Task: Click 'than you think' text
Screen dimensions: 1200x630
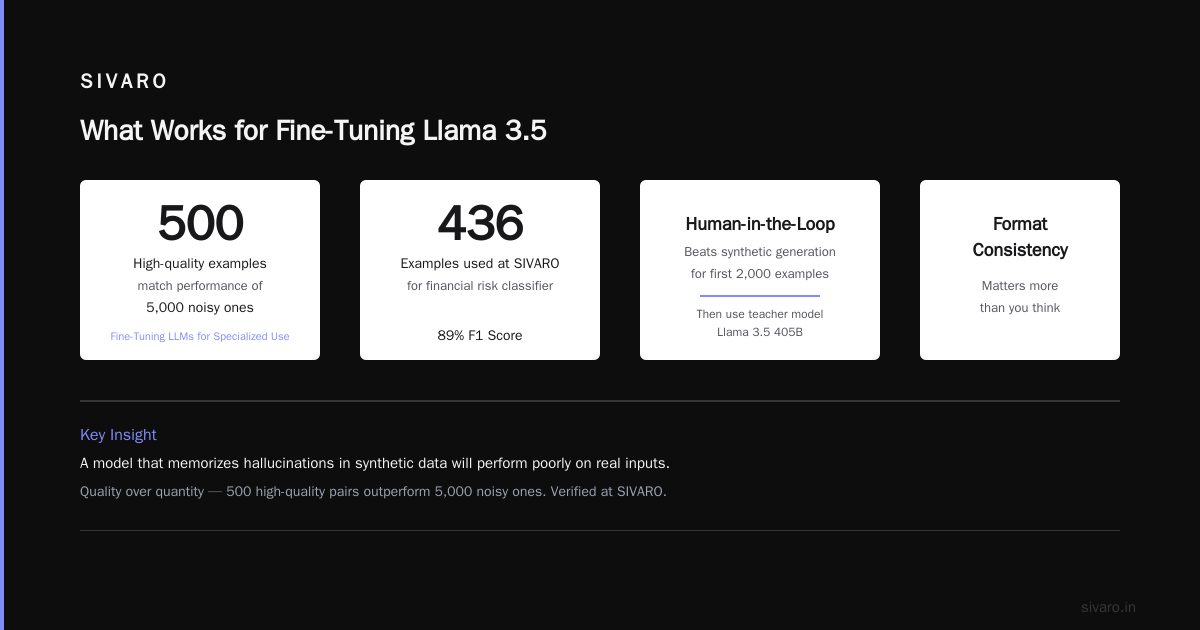Action: point(1020,308)
